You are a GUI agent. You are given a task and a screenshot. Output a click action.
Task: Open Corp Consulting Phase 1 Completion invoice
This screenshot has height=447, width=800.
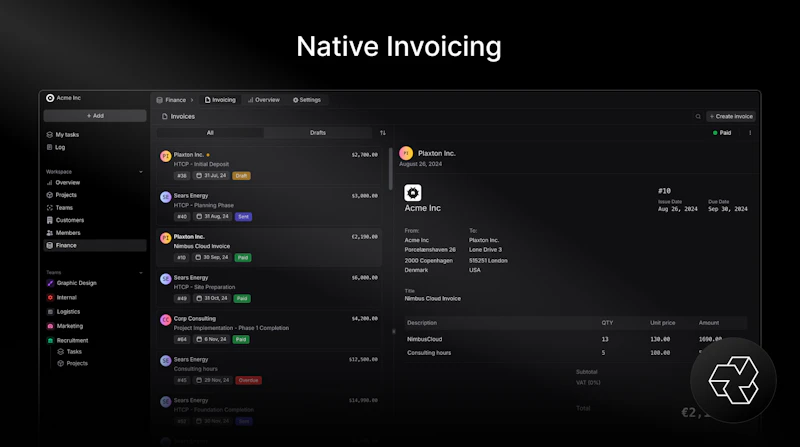coord(269,329)
